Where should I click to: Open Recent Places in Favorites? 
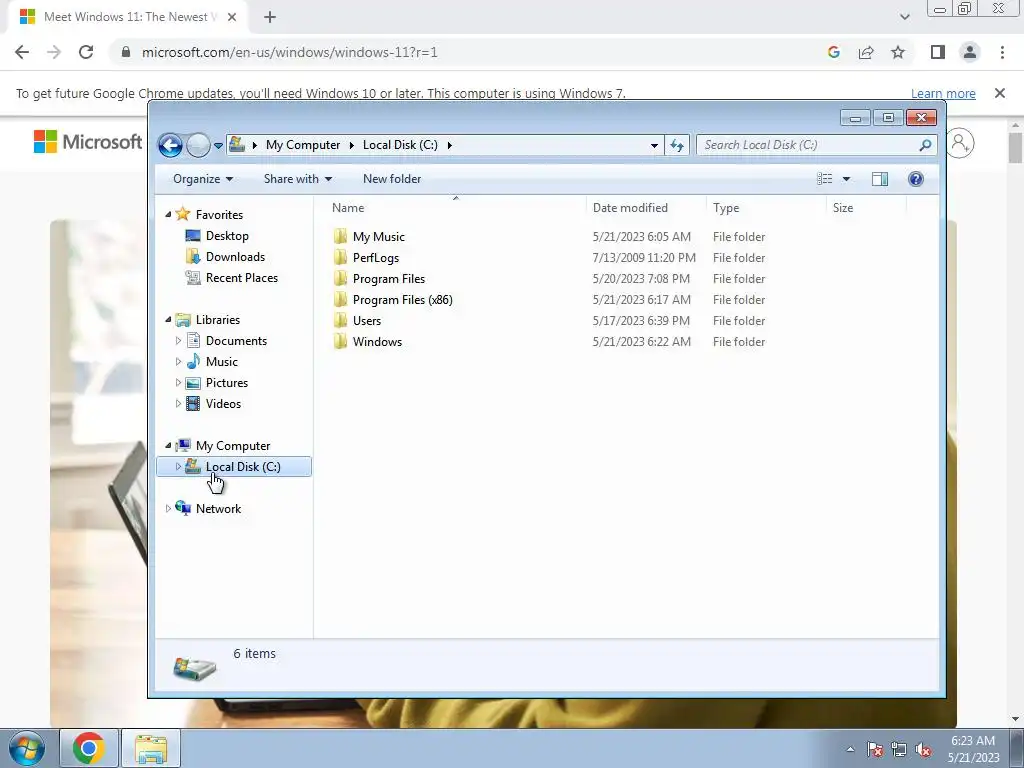tap(241, 278)
